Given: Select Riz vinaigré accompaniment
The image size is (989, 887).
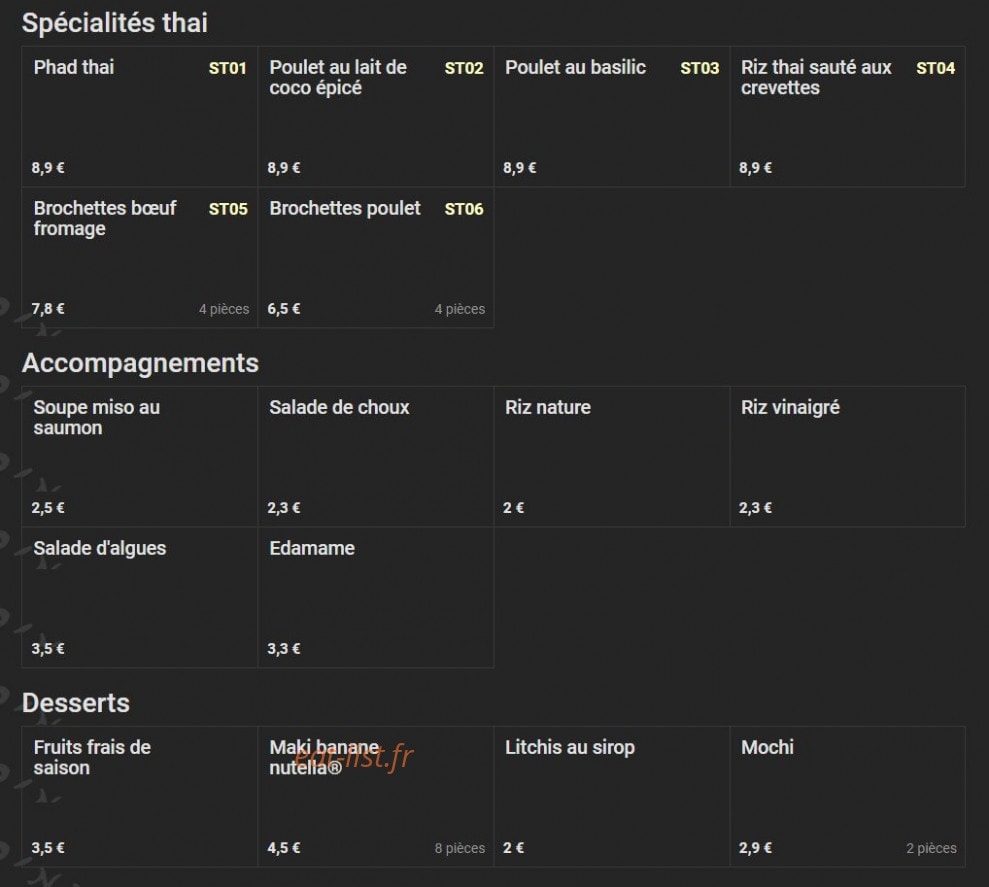Looking at the screenshot, I should (847, 456).
